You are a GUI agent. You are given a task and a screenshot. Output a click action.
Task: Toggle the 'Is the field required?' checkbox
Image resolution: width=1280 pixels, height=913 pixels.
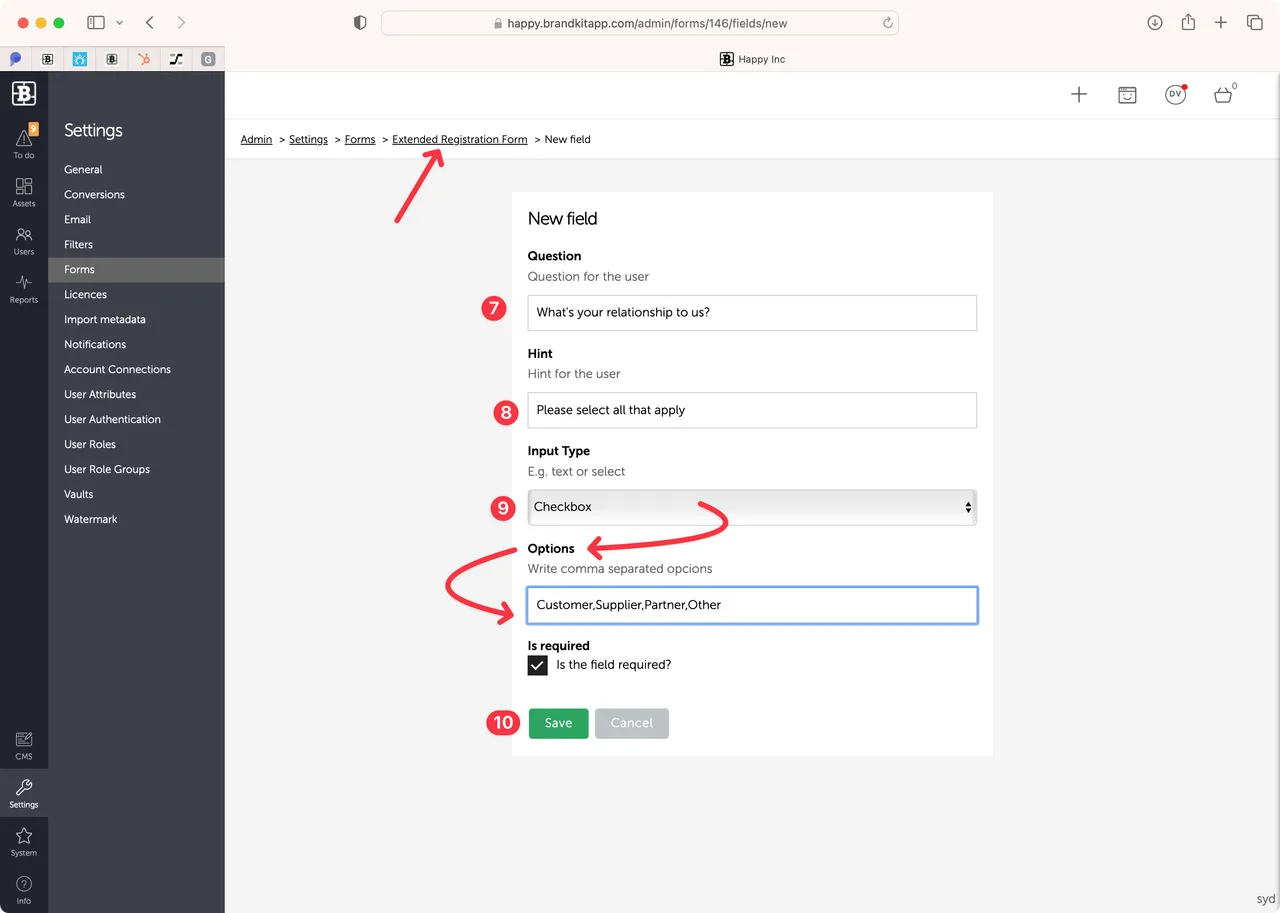(538, 665)
